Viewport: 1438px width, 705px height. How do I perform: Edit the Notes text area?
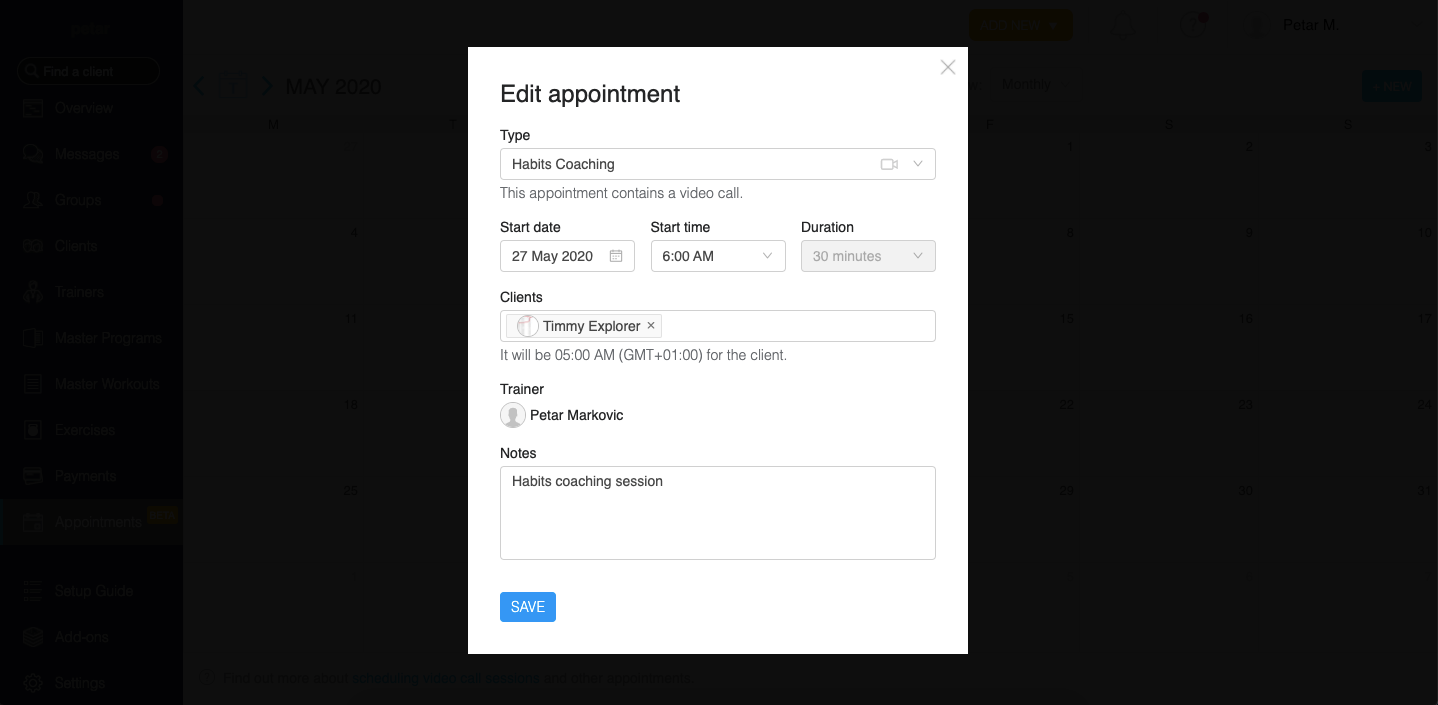tap(718, 513)
